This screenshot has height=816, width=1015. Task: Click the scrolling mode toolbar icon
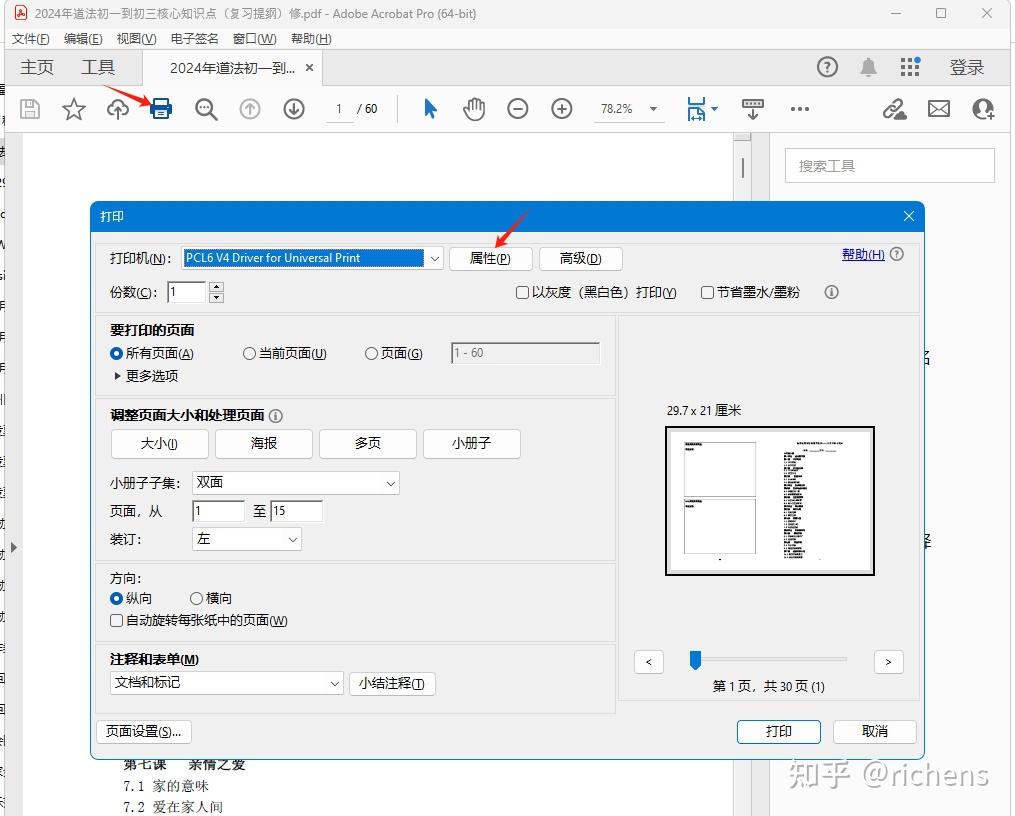click(x=753, y=109)
